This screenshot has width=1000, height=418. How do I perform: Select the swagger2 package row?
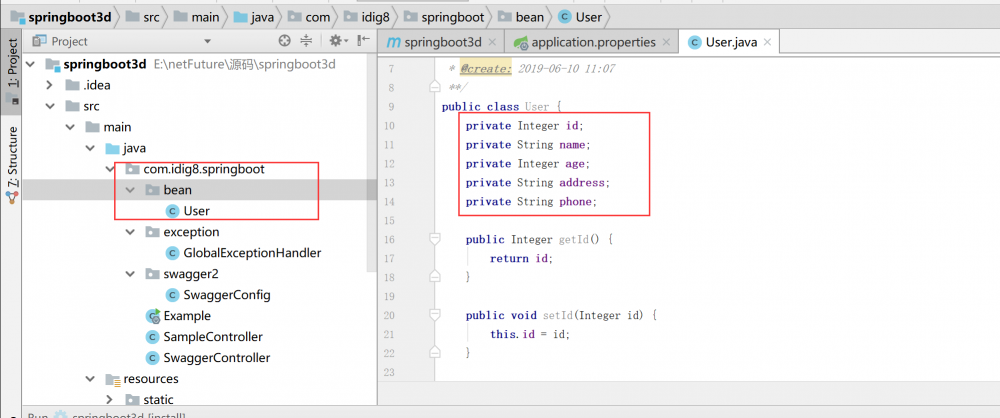tap(199, 274)
